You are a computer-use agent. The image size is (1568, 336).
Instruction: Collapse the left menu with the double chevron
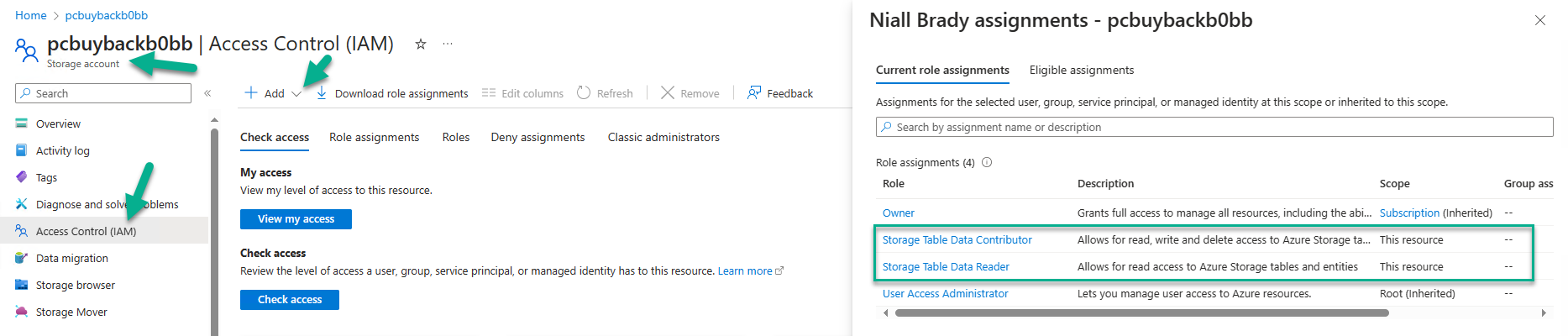pos(207,93)
